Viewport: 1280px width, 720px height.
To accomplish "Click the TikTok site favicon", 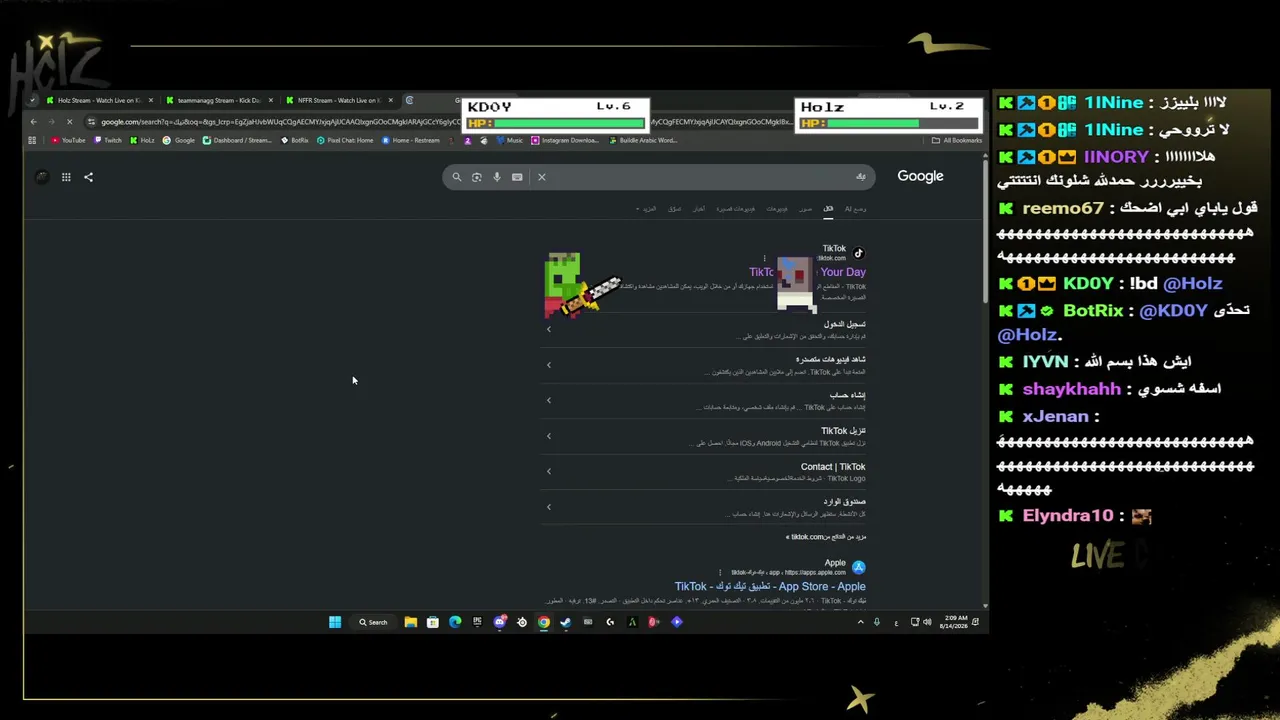I will [x=858, y=253].
